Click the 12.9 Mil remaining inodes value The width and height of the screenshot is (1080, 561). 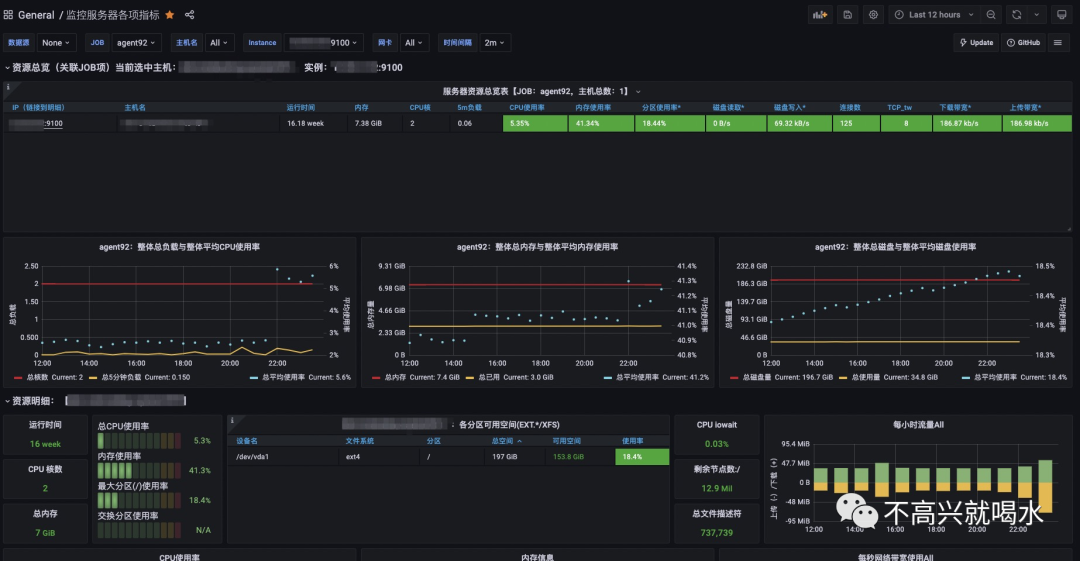716,488
